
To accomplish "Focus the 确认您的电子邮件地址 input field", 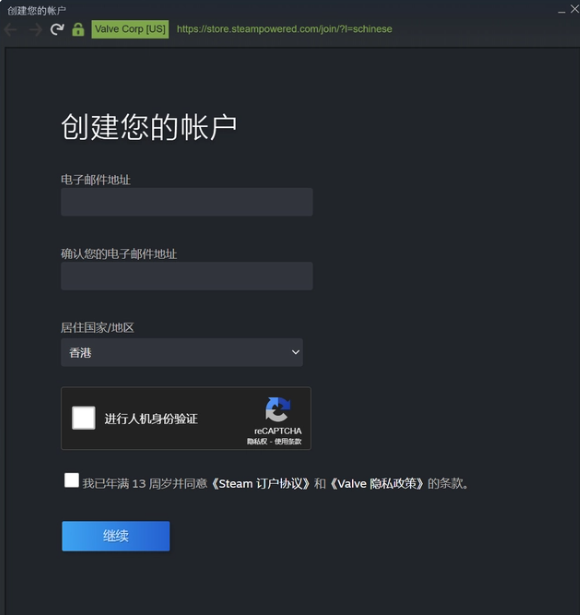I will point(187,276).
